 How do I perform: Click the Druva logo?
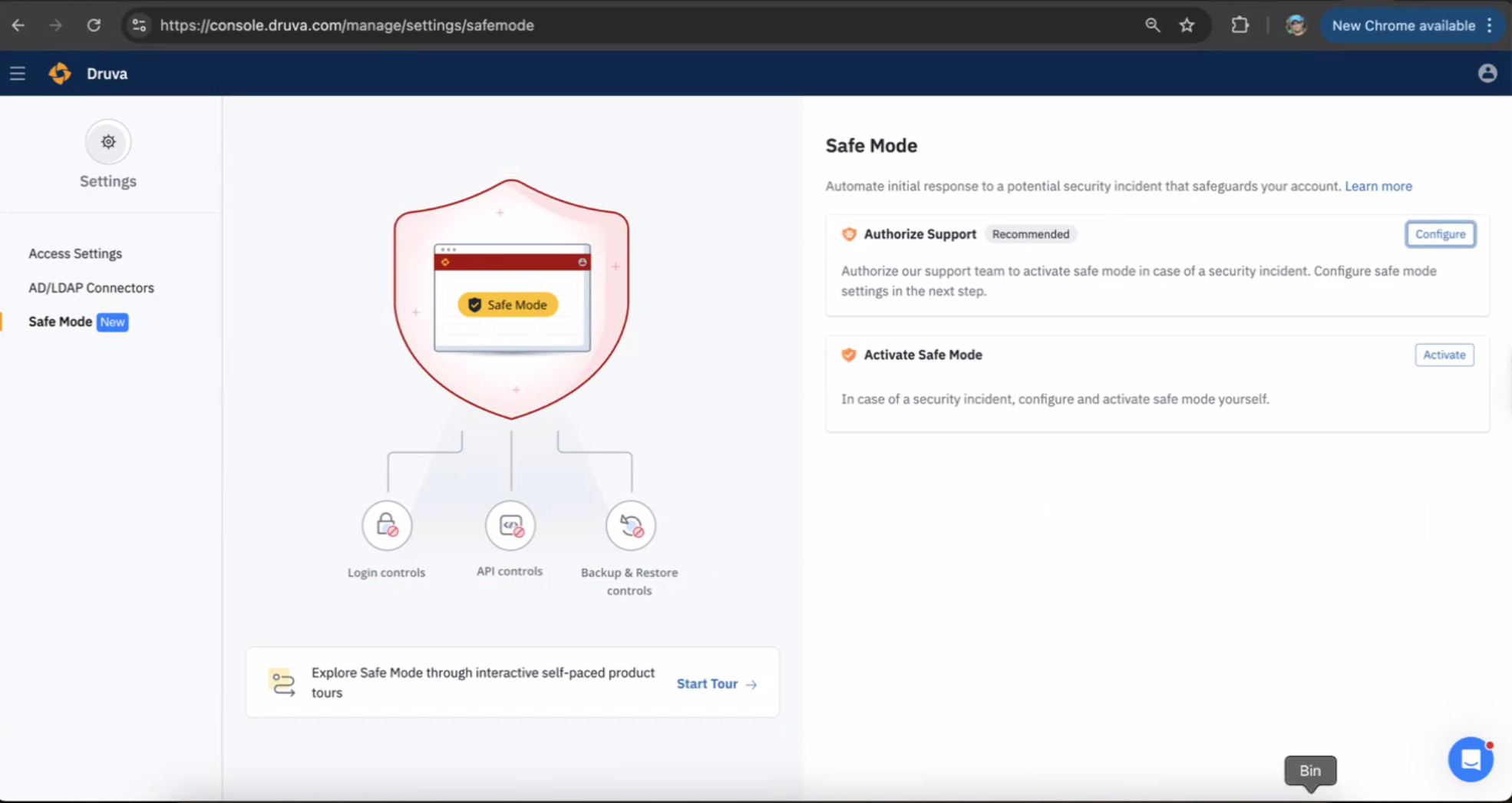pos(60,73)
